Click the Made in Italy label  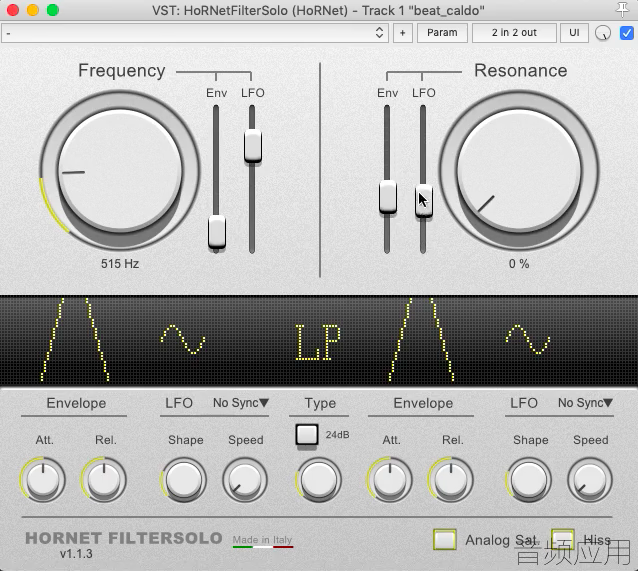[262, 540]
